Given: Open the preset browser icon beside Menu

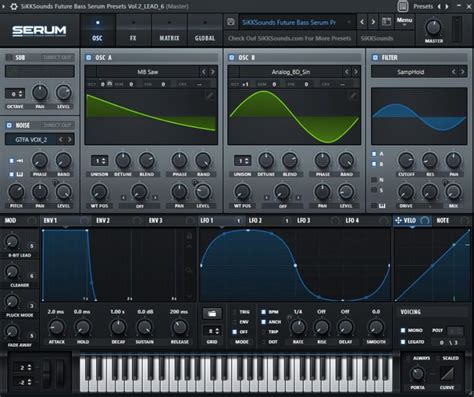Looking at the screenshot, I should (386, 22).
